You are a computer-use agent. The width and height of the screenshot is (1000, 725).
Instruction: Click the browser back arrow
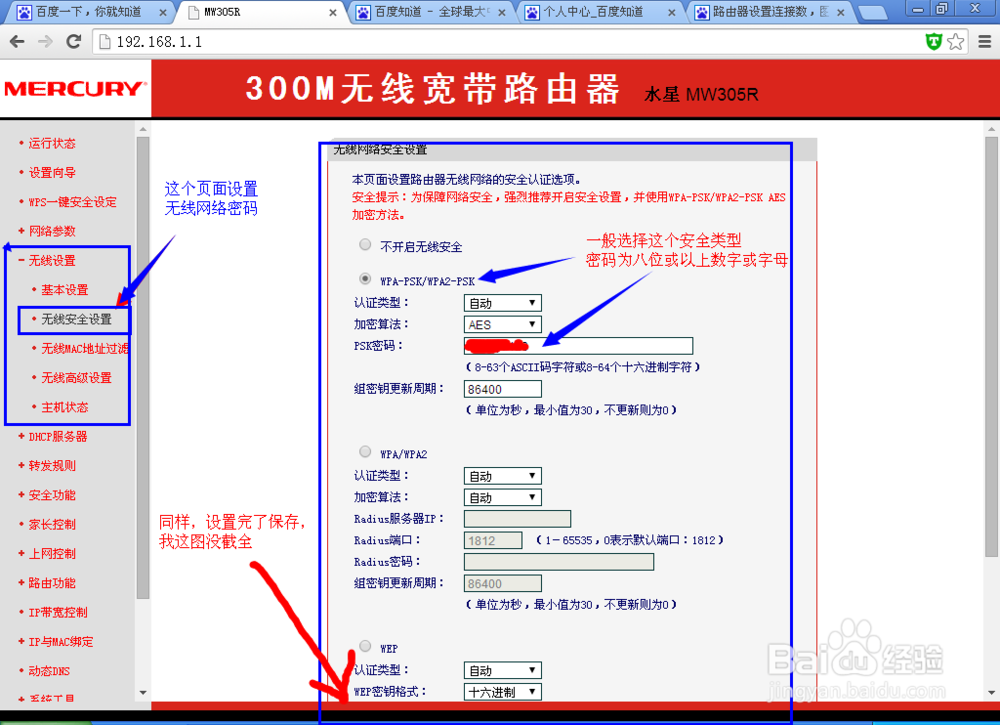(17, 41)
